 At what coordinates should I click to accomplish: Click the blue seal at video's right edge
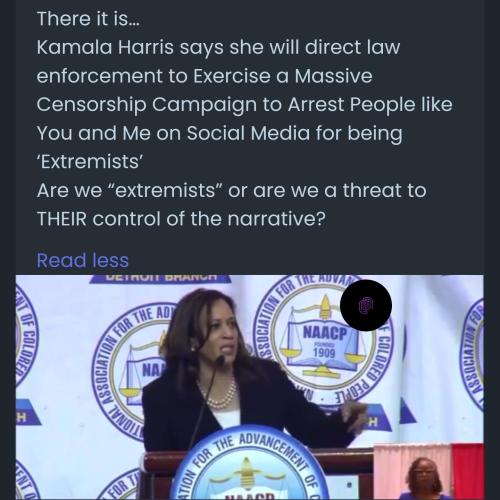click(472, 353)
